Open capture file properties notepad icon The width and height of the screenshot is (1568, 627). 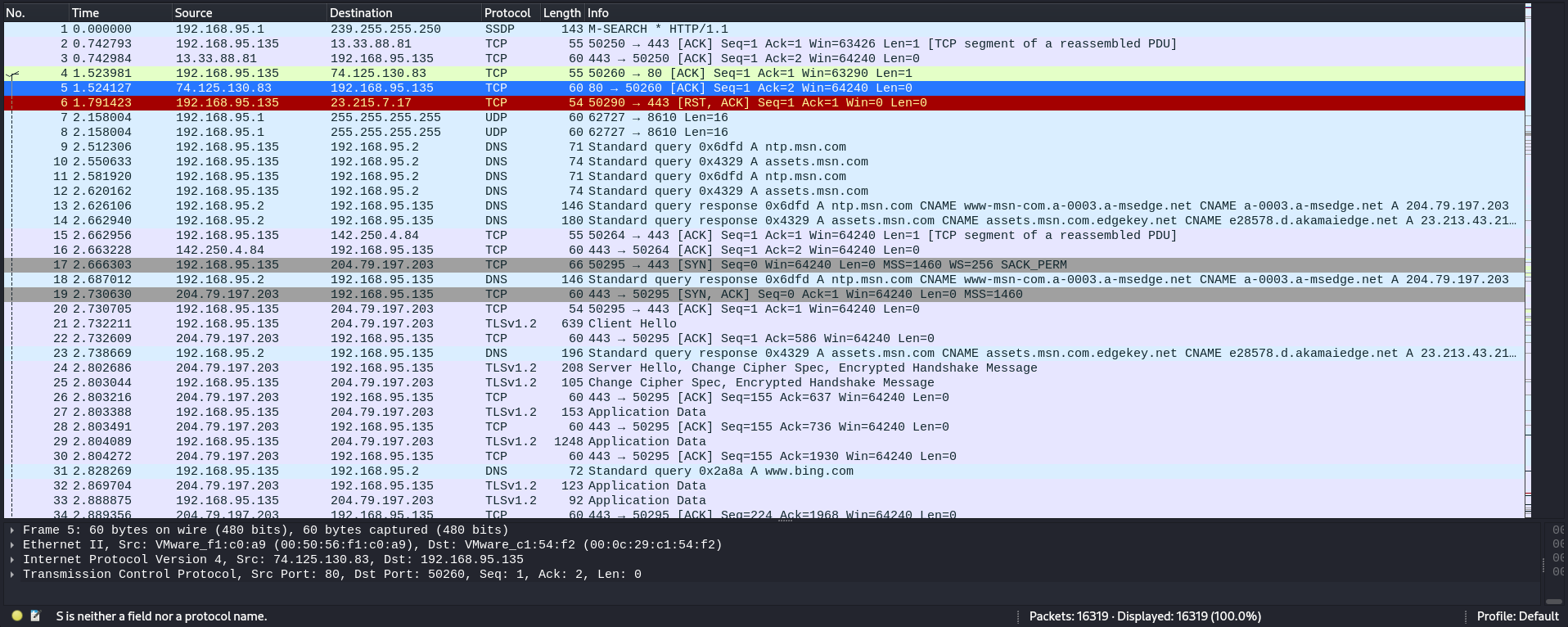point(35,616)
